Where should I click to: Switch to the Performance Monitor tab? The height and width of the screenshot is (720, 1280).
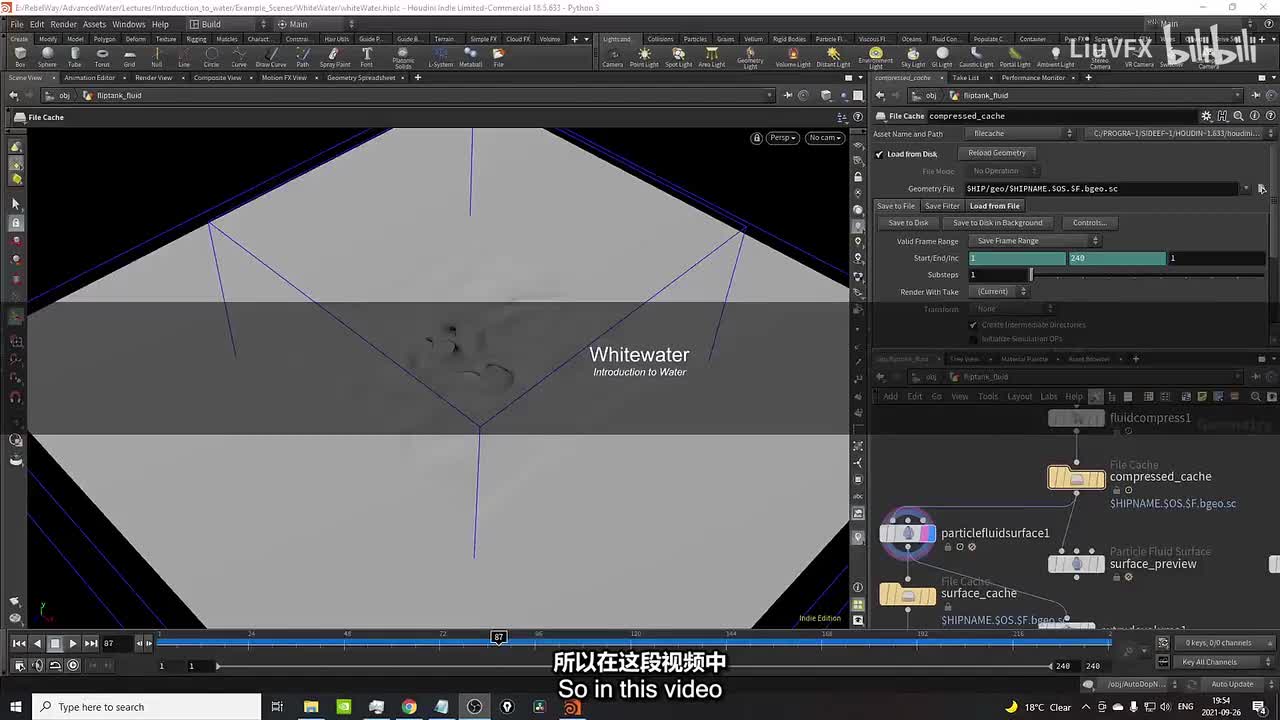[x=1033, y=77]
